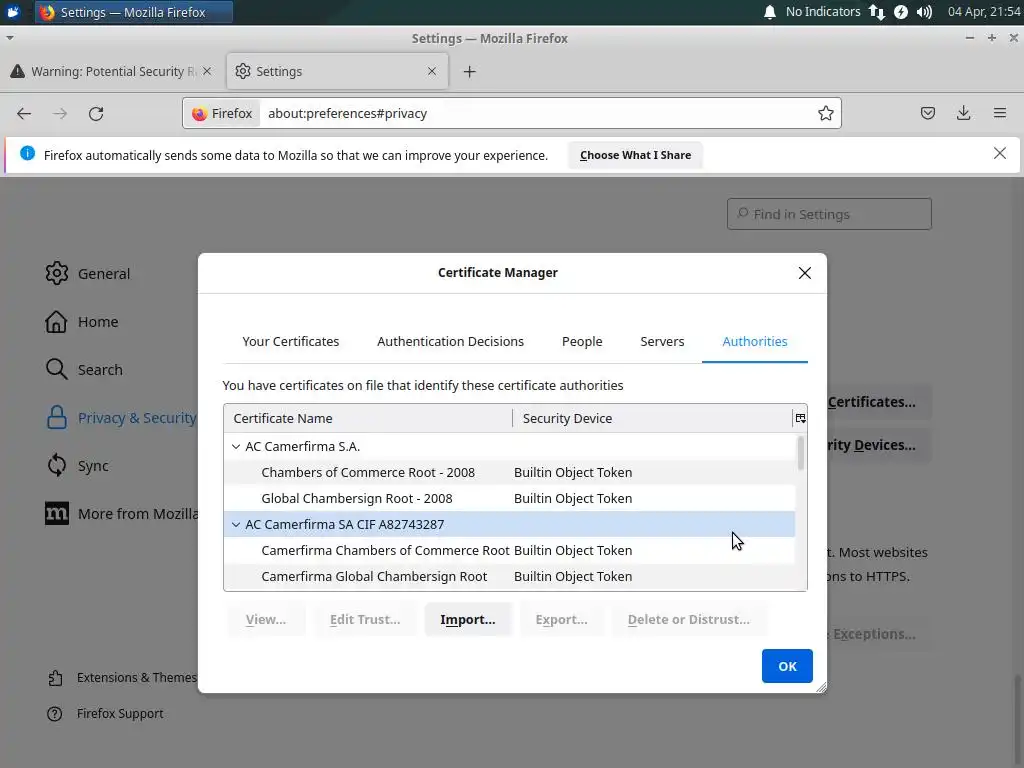The width and height of the screenshot is (1024, 768).
Task: Click the Import... button
Action: click(468, 620)
